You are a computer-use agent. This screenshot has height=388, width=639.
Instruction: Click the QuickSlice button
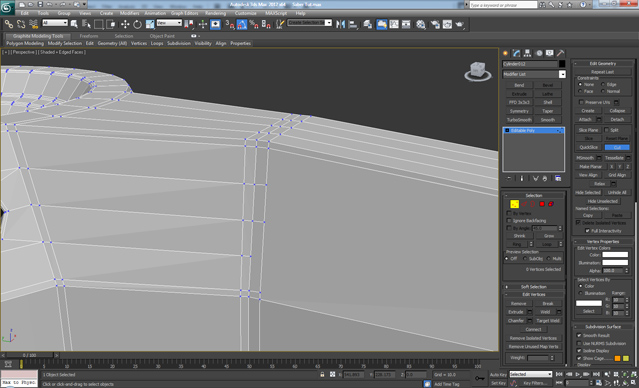[588, 147]
